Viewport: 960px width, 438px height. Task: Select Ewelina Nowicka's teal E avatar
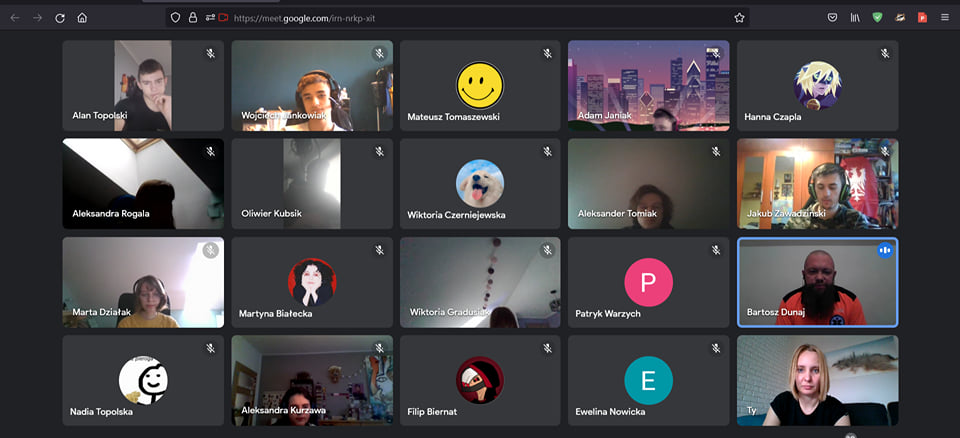(x=648, y=380)
